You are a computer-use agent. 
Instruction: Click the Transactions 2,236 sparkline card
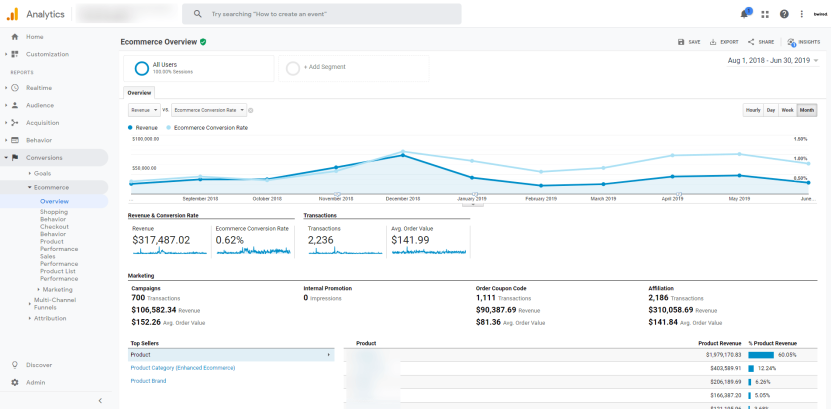344,241
